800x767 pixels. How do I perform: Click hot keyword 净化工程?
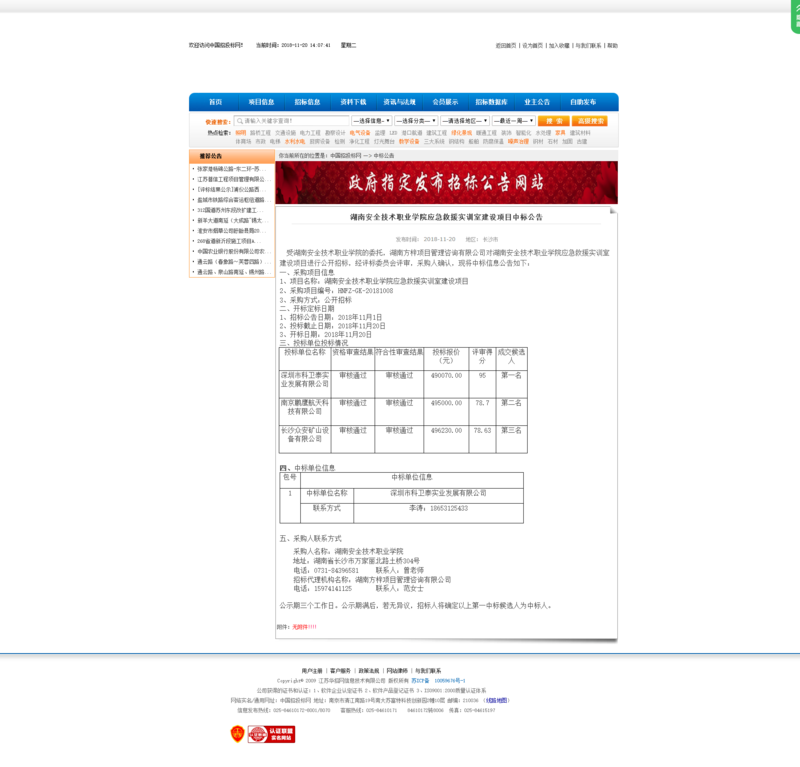tap(359, 141)
